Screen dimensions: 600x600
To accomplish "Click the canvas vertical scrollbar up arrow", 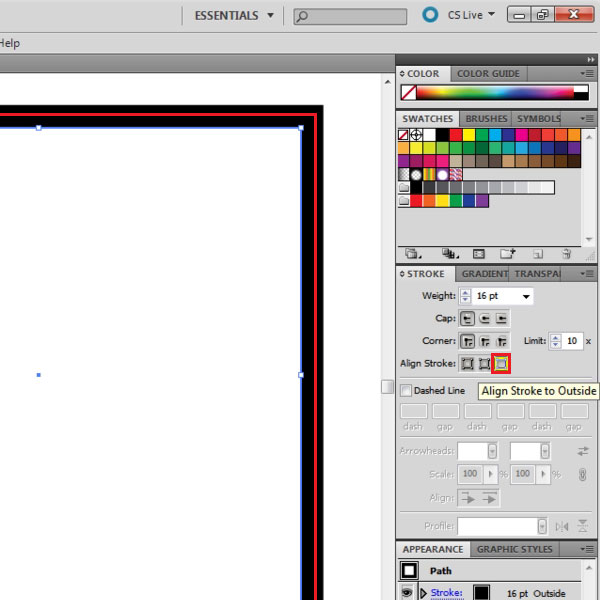I will point(387,82).
